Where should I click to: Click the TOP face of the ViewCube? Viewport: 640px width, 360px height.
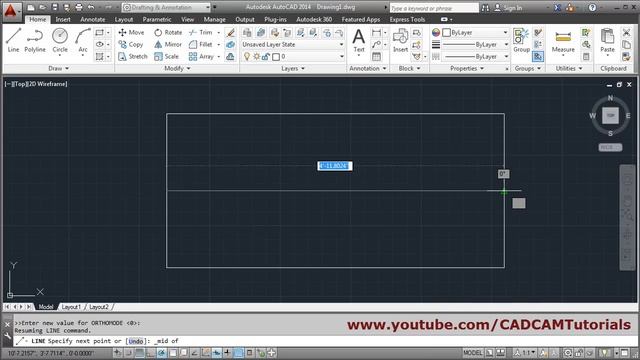coord(610,116)
